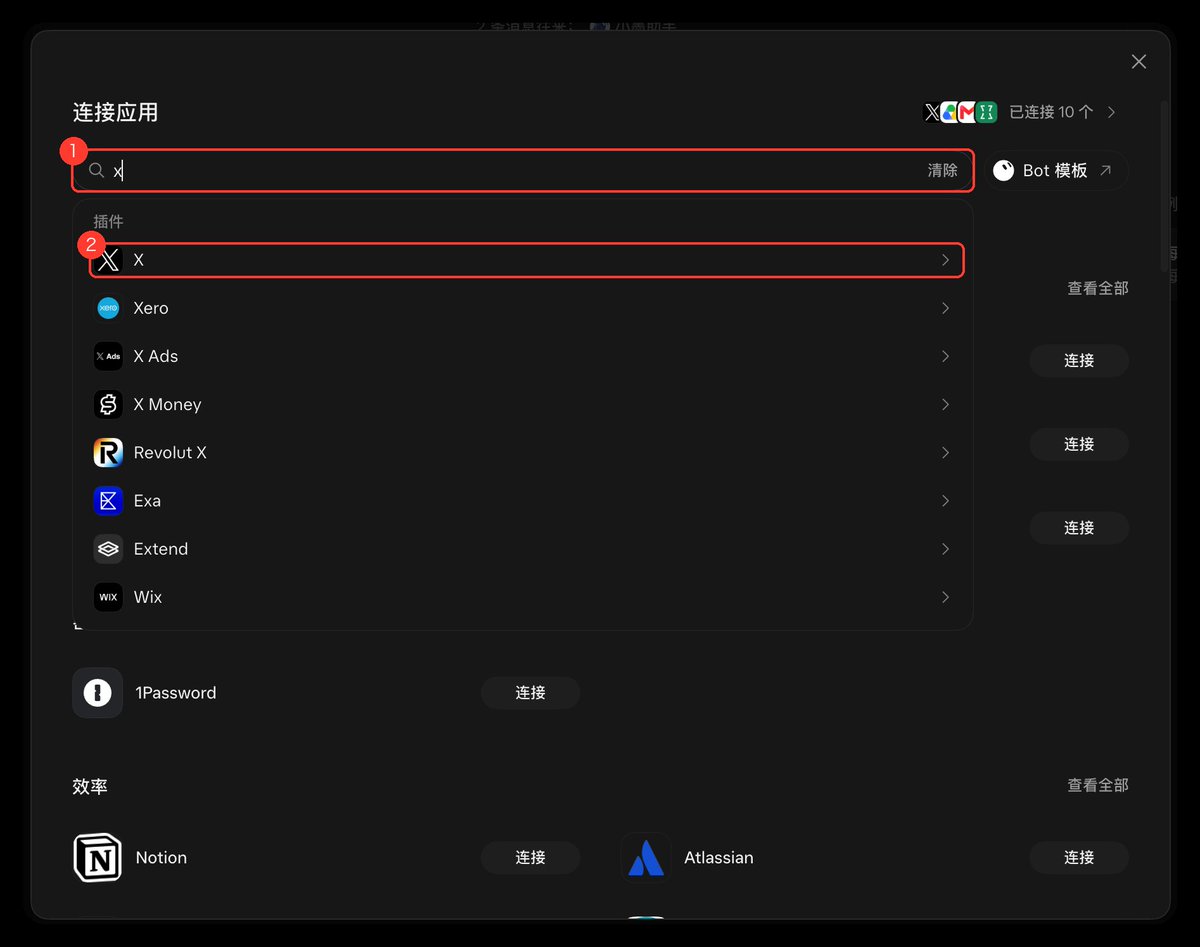Screen dimensions: 1200x947
Task: Clear the search with 清除
Action: coord(942,171)
